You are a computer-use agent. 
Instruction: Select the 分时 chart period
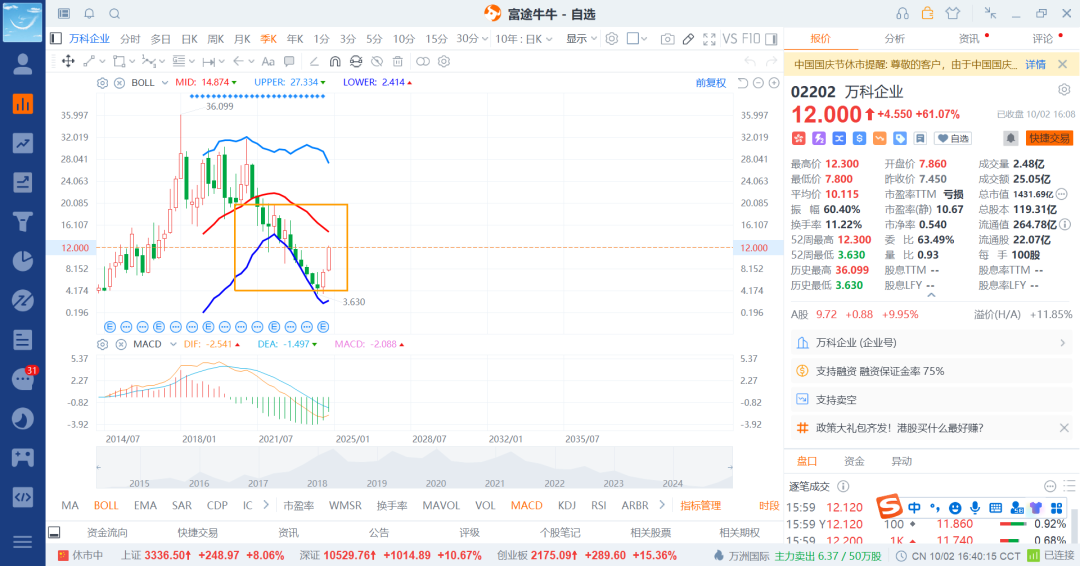[x=129, y=39]
